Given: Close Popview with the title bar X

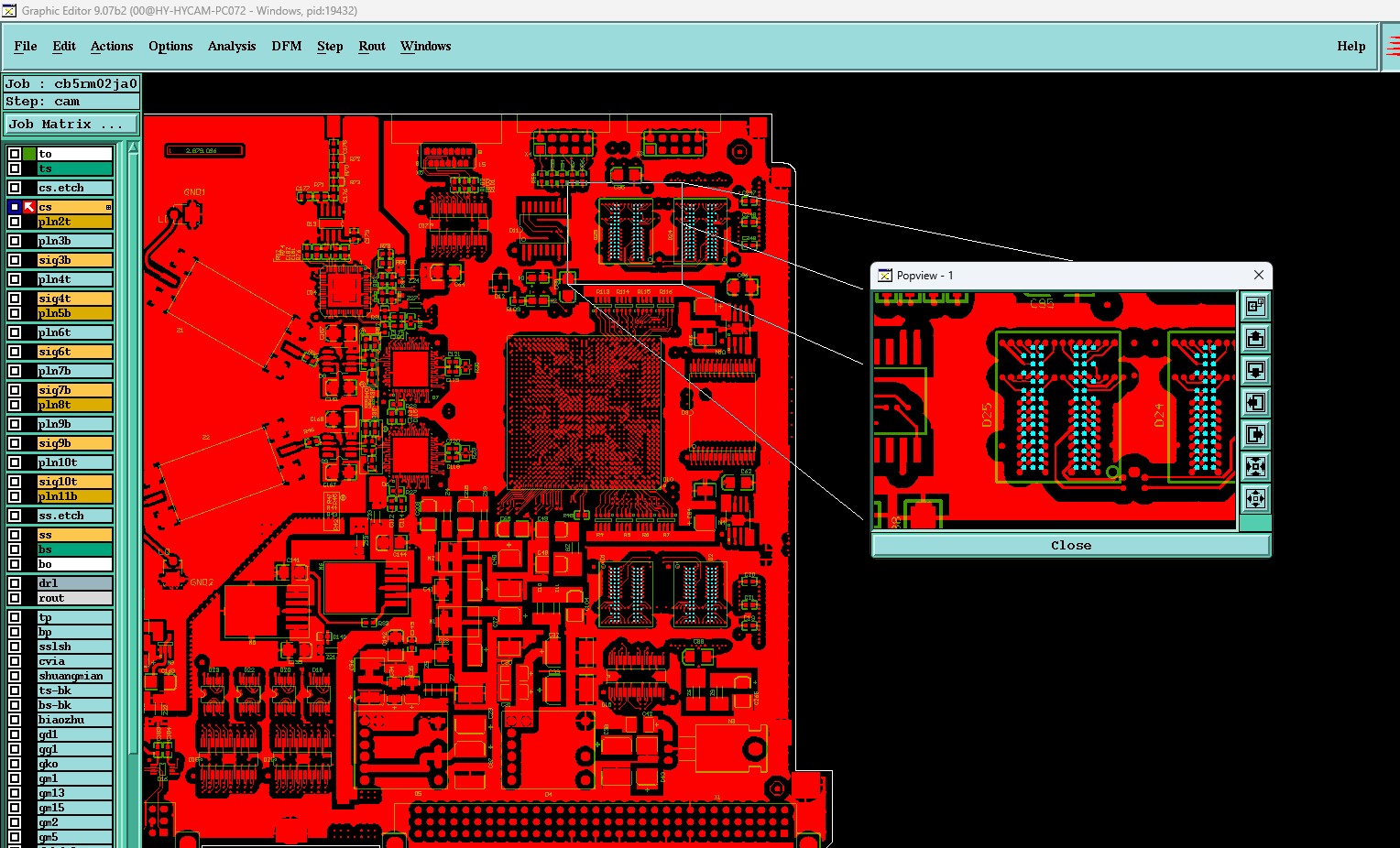Looking at the screenshot, I should (x=1259, y=275).
